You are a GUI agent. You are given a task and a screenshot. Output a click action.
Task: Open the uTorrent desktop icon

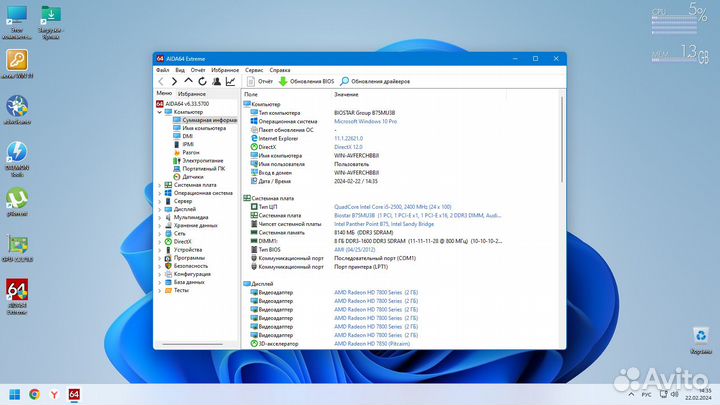click(17, 202)
